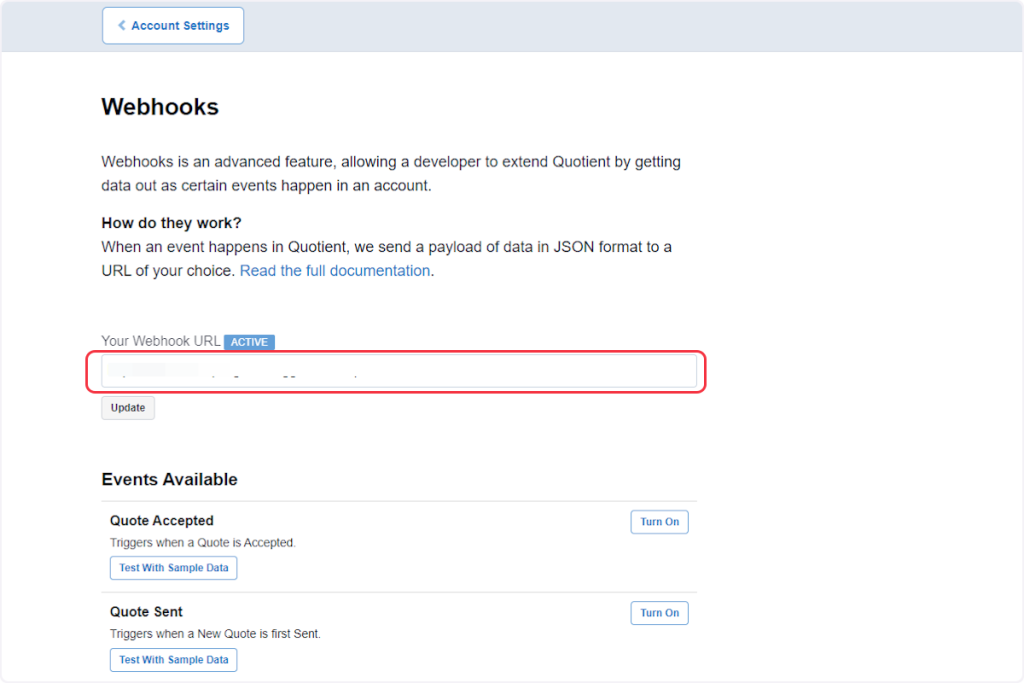1024x683 pixels.
Task: Click the Events Available section heading
Action: click(169, 480)
